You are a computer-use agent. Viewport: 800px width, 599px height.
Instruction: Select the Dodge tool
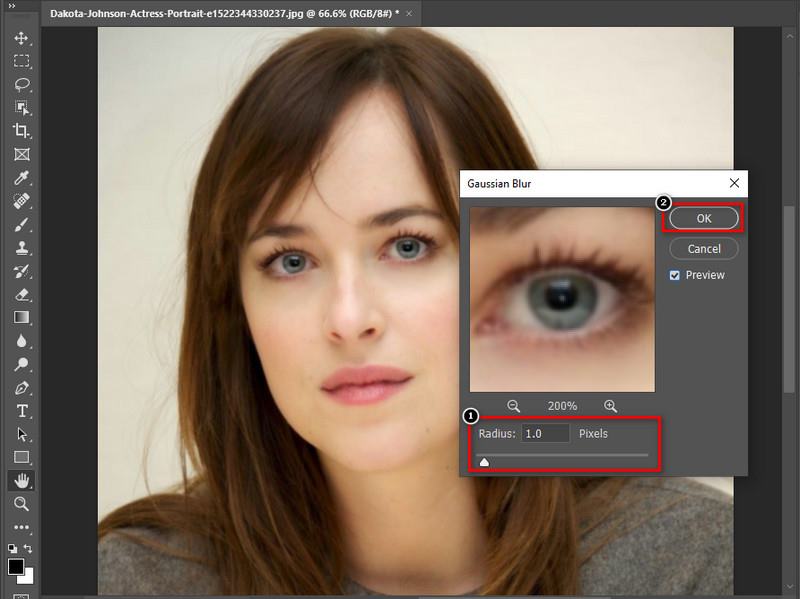pyautogui.click(x=21, y=364)
